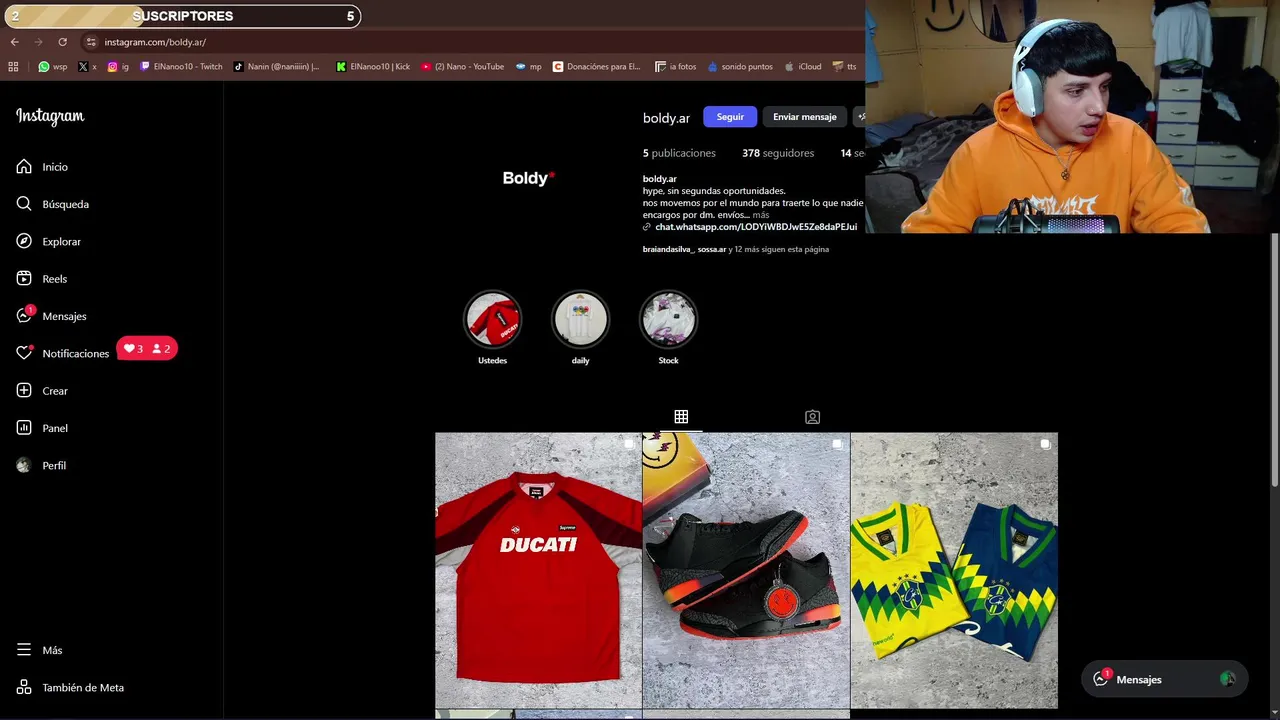Open the red Ducati jersey post
Screen dimensions: 1280x720
click(x=538, y=570)
